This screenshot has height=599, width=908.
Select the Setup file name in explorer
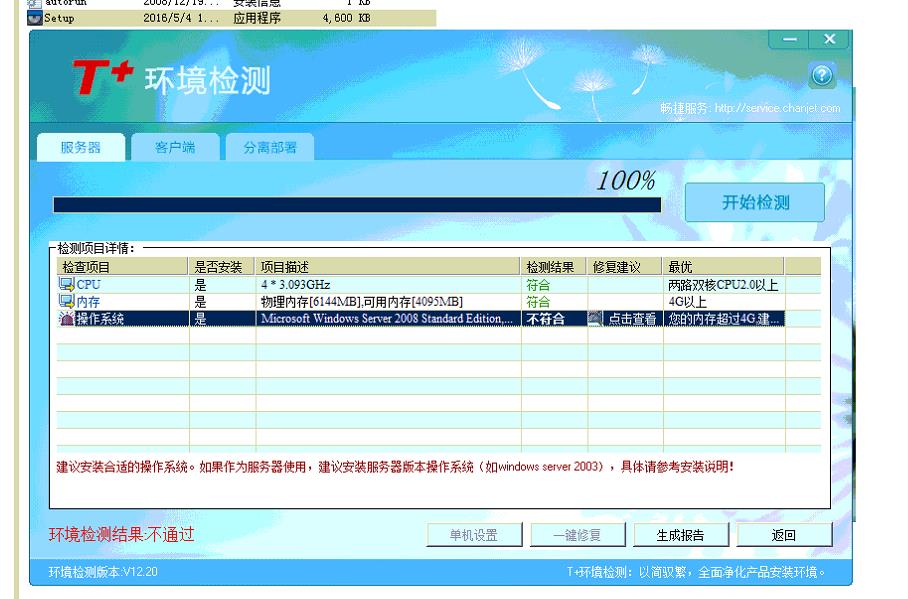pos(59,18)
